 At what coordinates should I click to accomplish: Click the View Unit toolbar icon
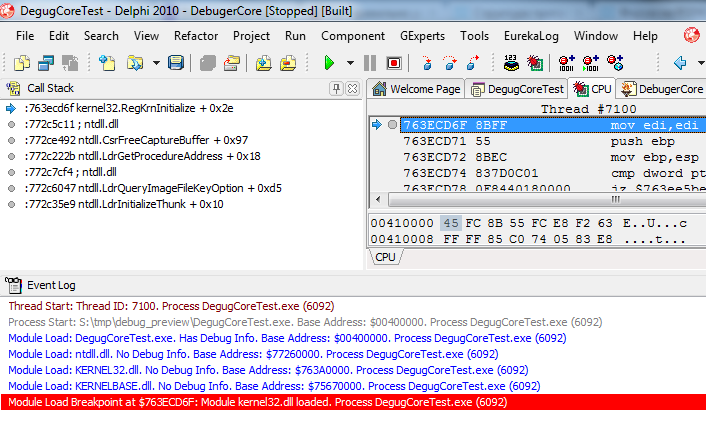tap(22, 63)
